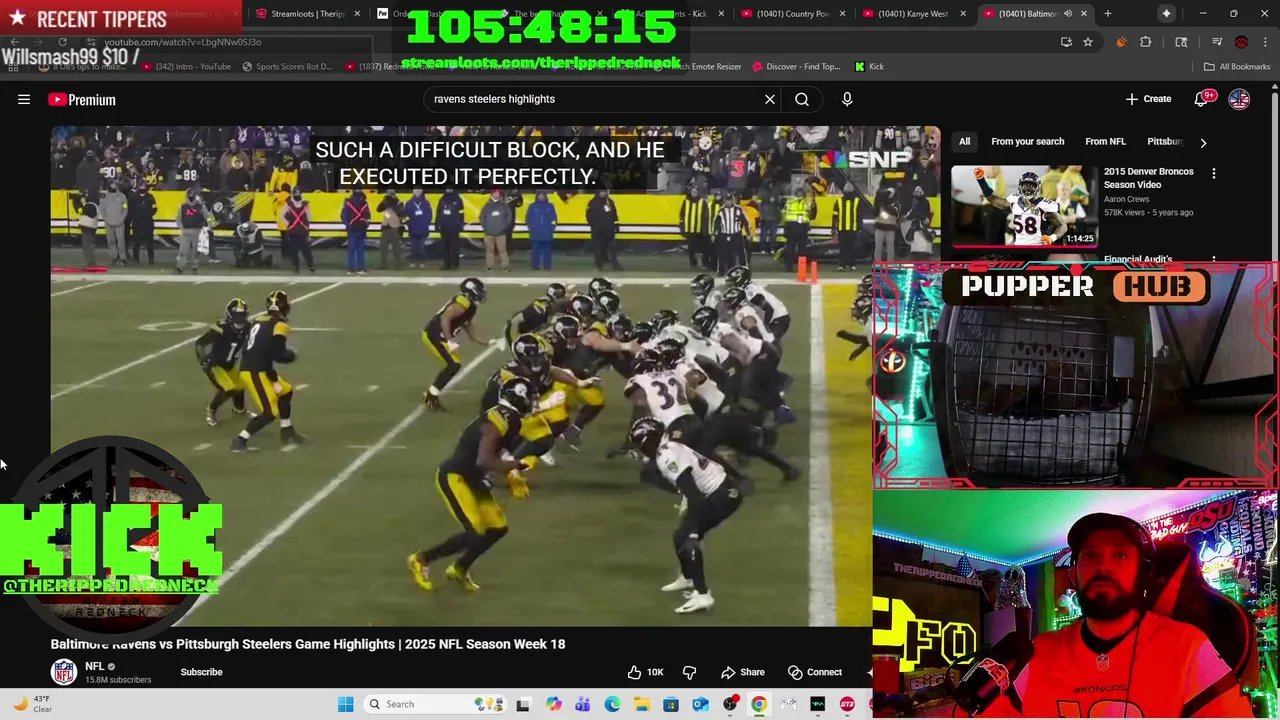Click the Connect button

[815, 672]
